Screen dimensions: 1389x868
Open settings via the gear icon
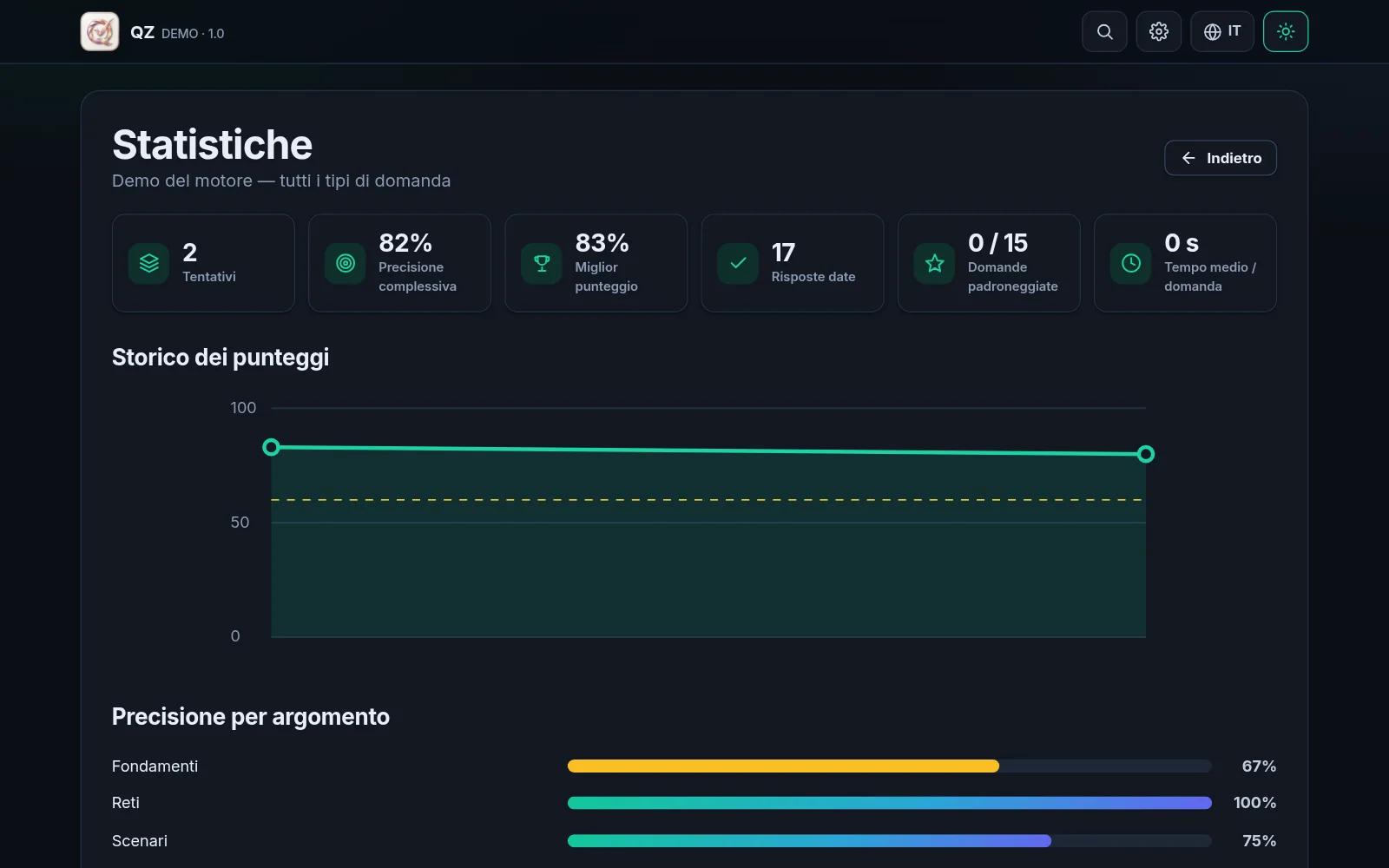click(x=1159, y=32)
